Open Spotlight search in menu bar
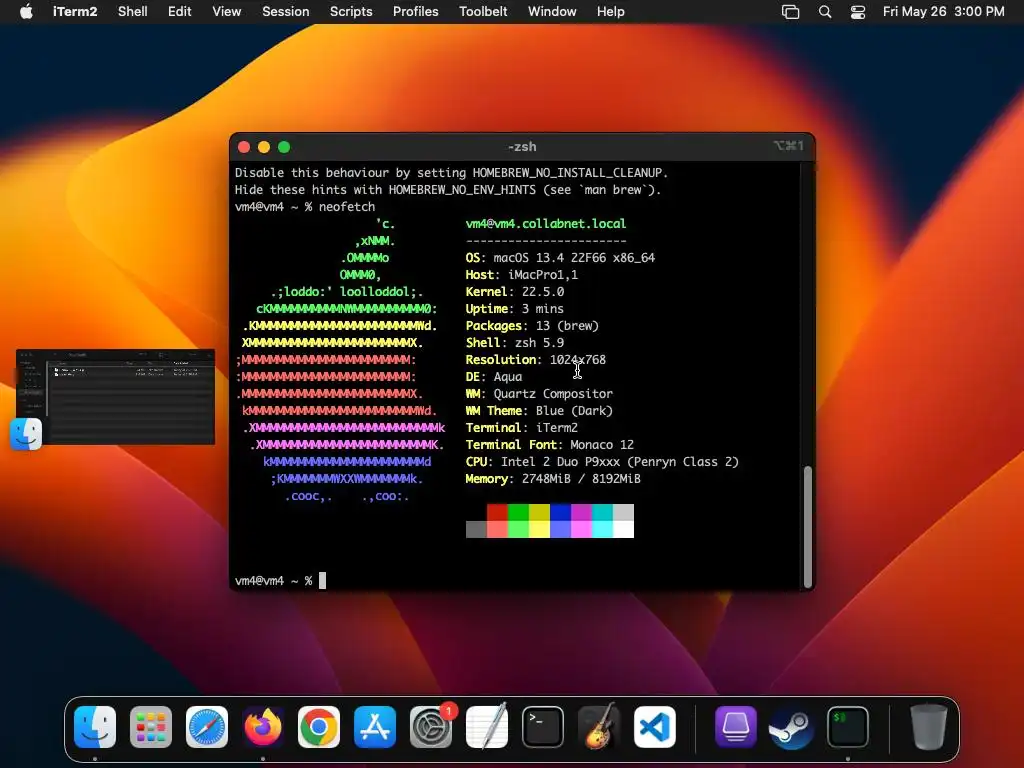Viewport: 1024px width, 768px height. click(x=825, y=12)
